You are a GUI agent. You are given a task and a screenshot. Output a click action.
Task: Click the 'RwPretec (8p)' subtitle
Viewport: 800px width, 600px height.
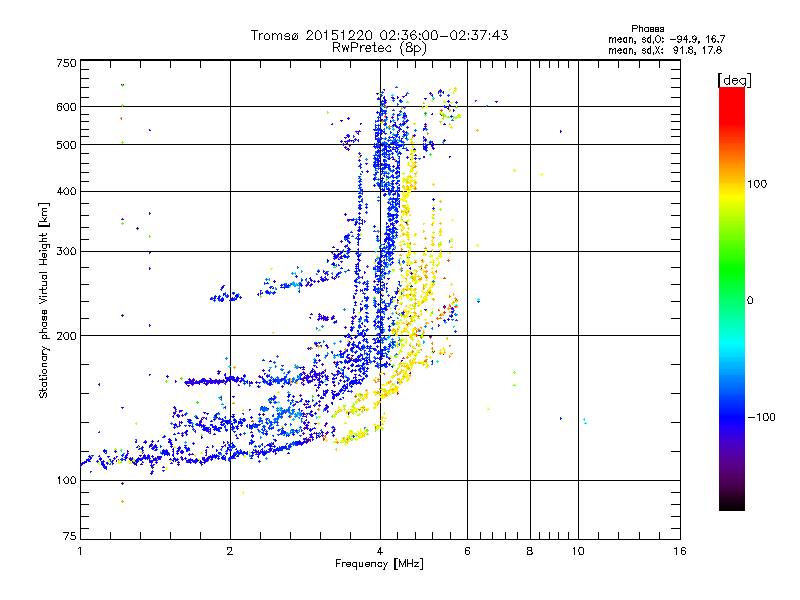(x=379, y=48)
